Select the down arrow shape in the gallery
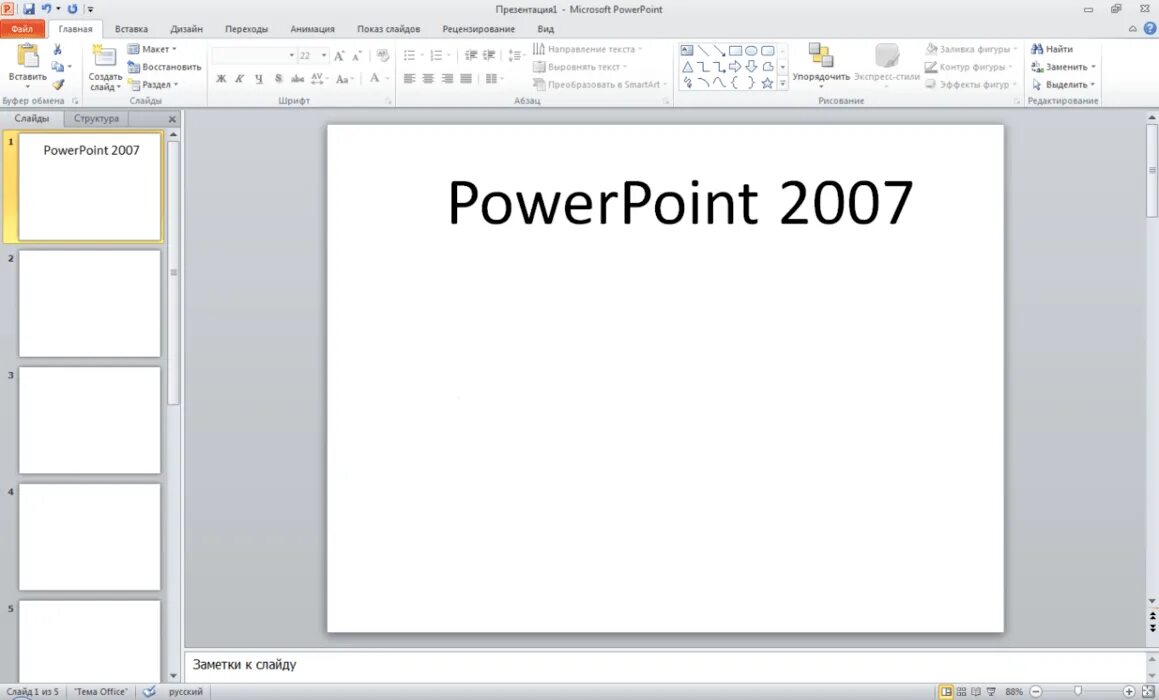Image resolution: width=1159 pixels, height=700 pixels. [x=751, y=67]
